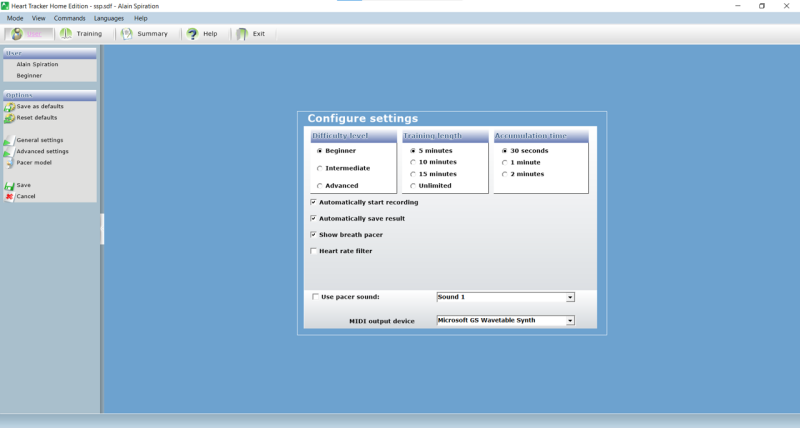Choose 15 minutes training length

coord(413,174)
